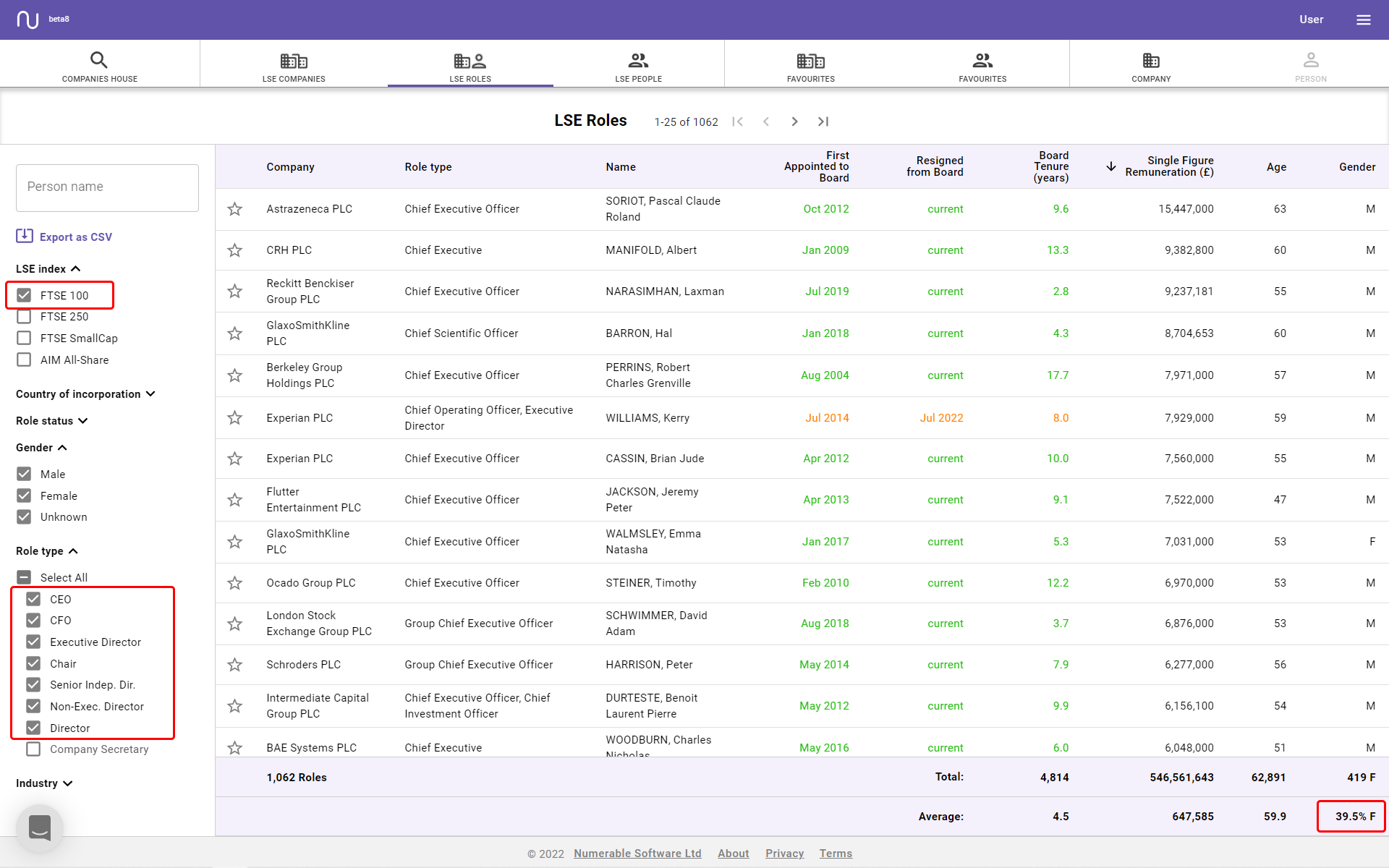Sort by the Age column header
Viewport: 1389px width, 868px height.
[1276, 167]
